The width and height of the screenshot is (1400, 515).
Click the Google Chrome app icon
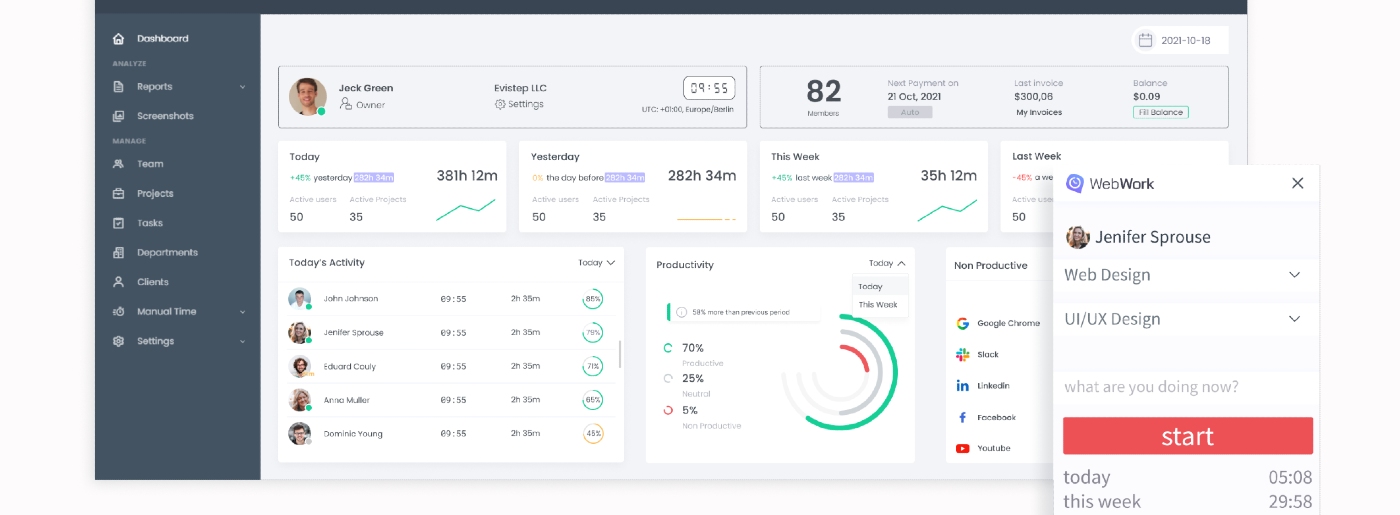[x=963, y=324]
